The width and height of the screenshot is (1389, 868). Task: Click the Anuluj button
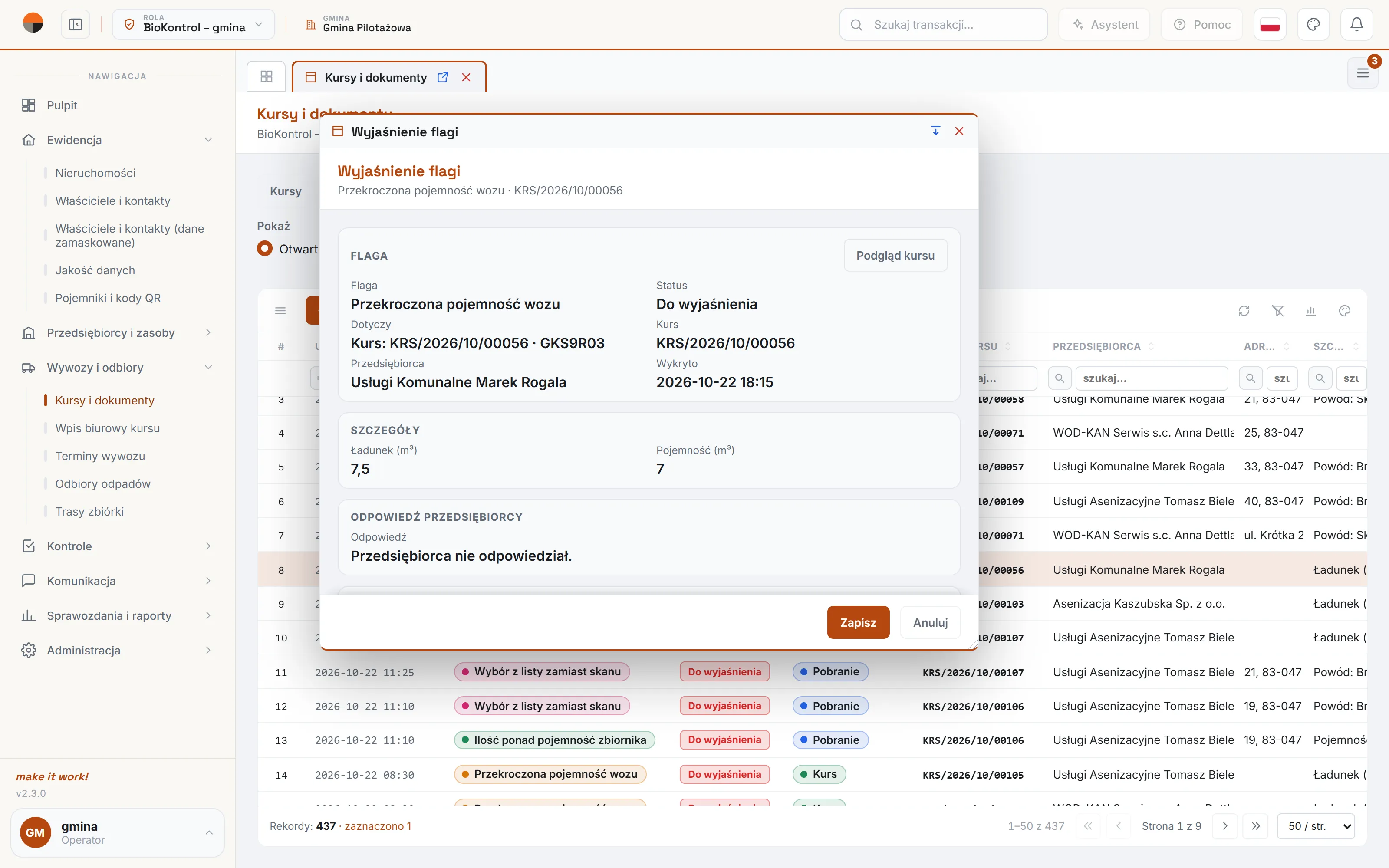pos(930,622)
